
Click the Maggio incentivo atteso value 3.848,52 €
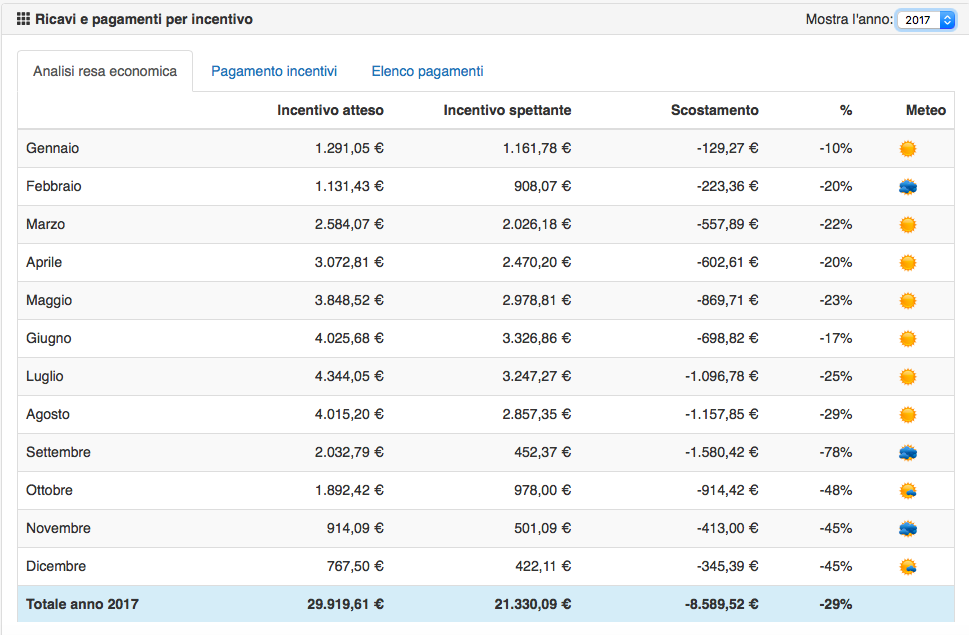click(x=349, y=300)
